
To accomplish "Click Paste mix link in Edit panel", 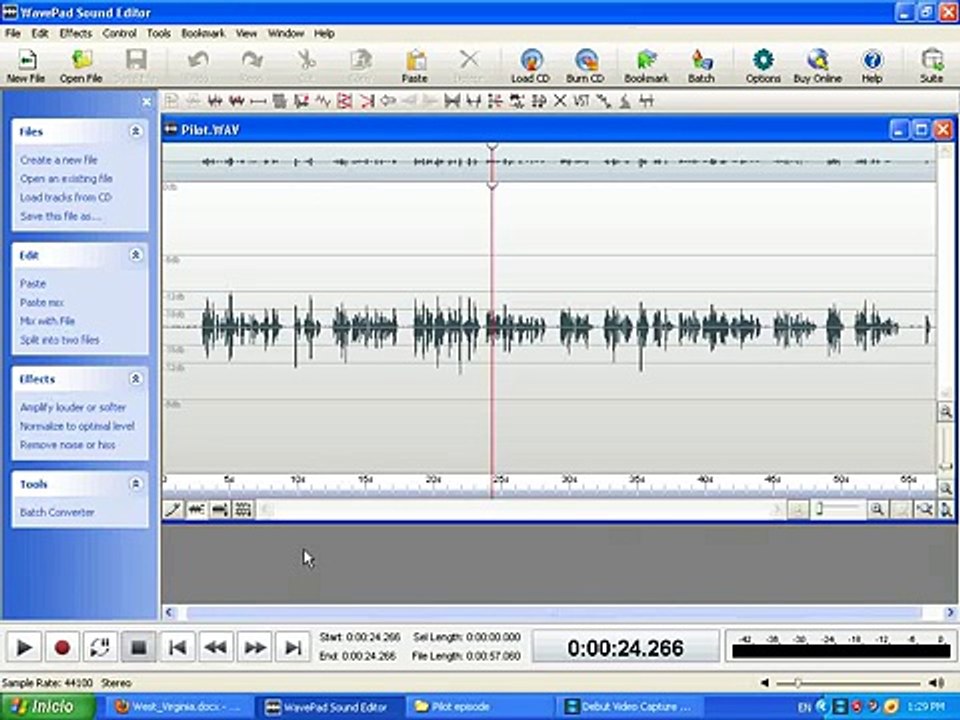I will (42, 302).
